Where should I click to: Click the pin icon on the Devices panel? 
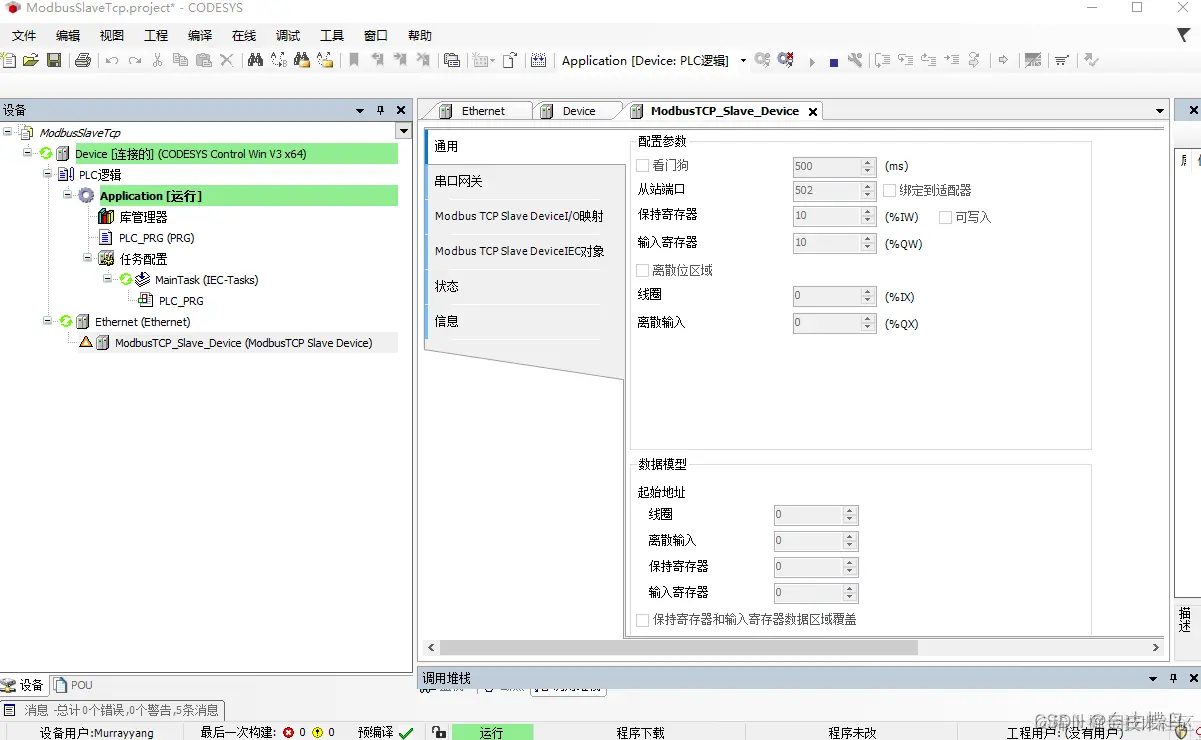(x=380, y=110)
